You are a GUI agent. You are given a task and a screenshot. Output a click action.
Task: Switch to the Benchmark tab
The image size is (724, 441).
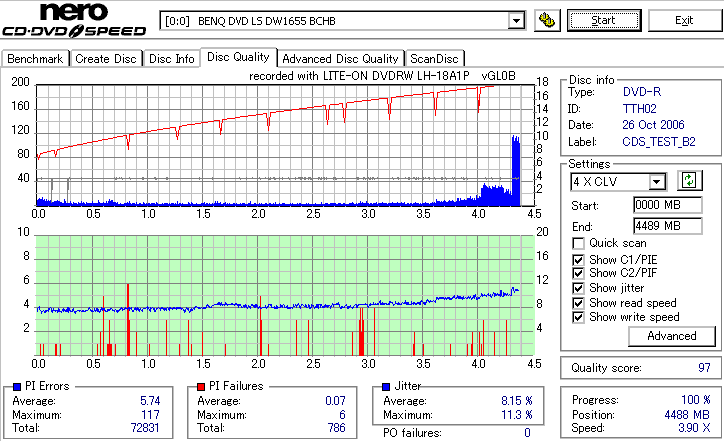[36, 59]
